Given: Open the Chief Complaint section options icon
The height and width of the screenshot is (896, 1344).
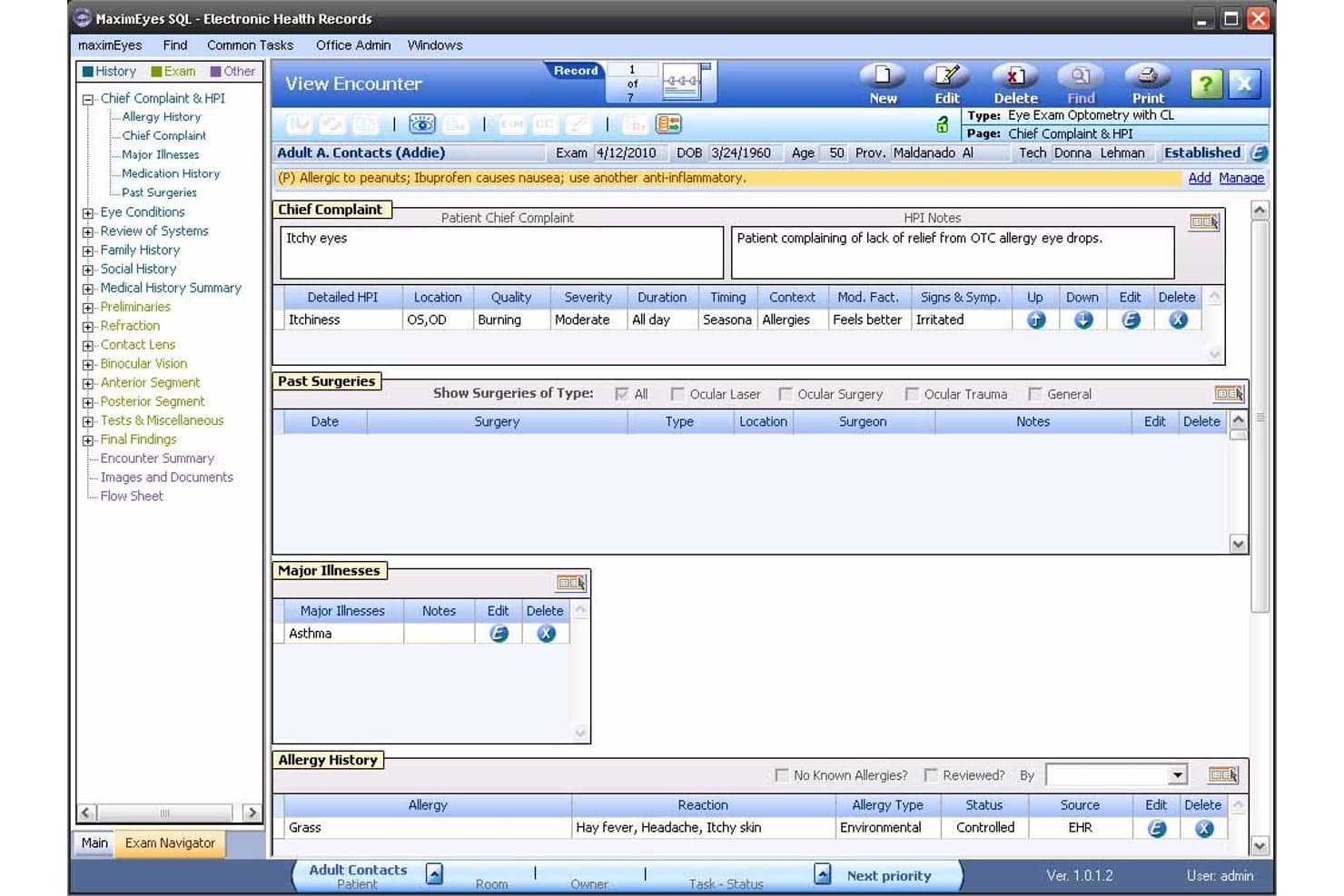Looking at the screenshot, I should 1204,222.
